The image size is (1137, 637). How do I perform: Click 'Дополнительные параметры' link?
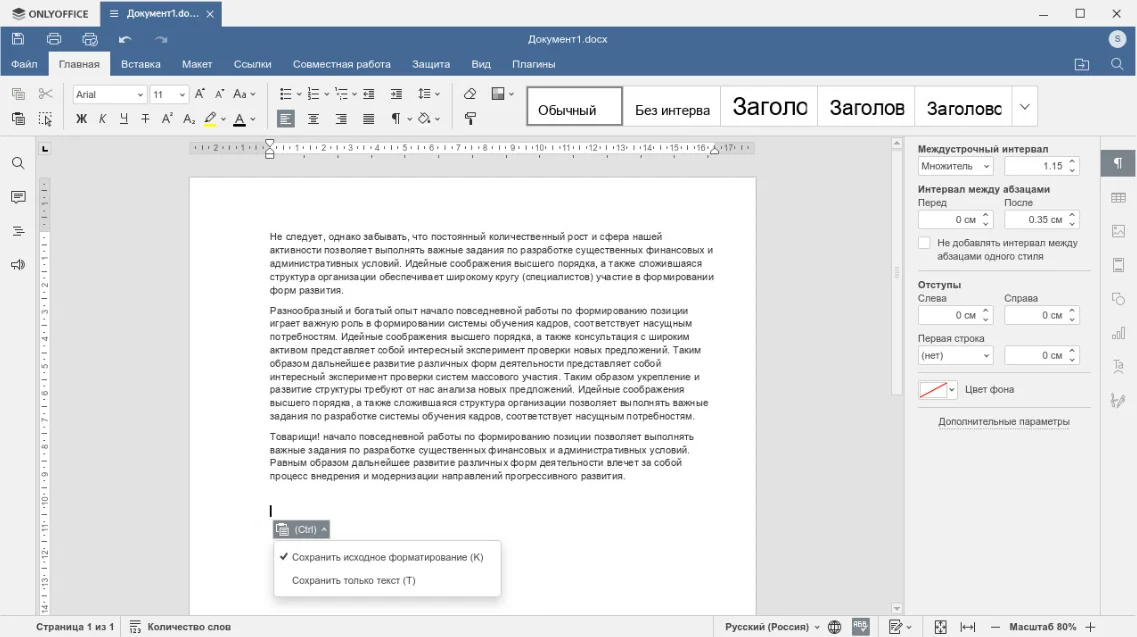(1003, 422)
